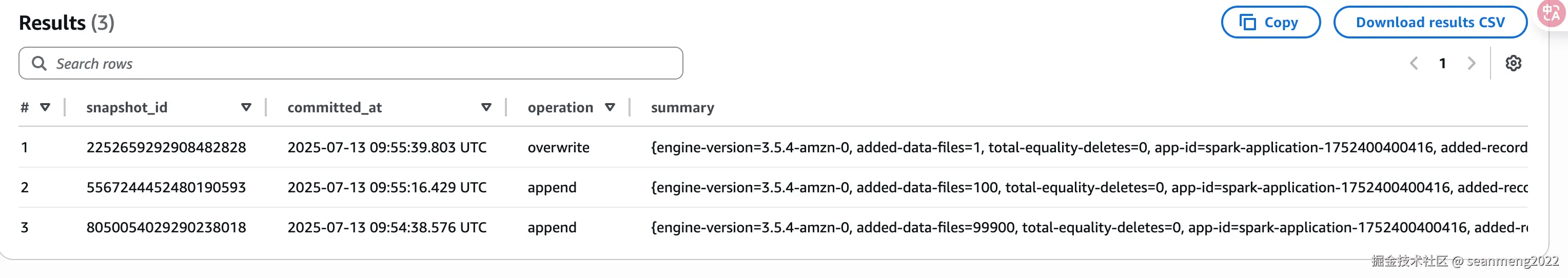
Task: Go to next results page
Action: tap(1471, 63)
